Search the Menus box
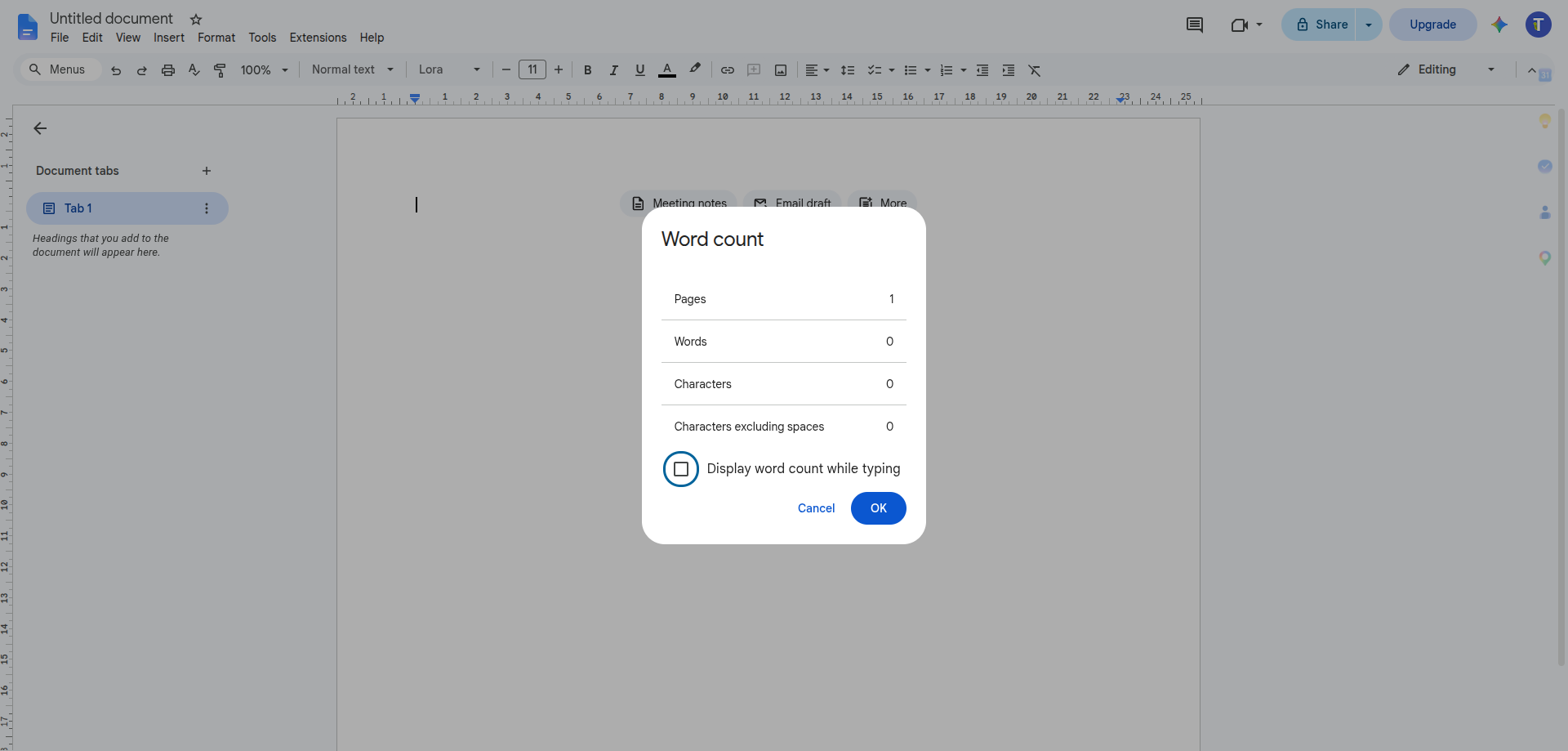1568x751 pixels. point(61,70)
